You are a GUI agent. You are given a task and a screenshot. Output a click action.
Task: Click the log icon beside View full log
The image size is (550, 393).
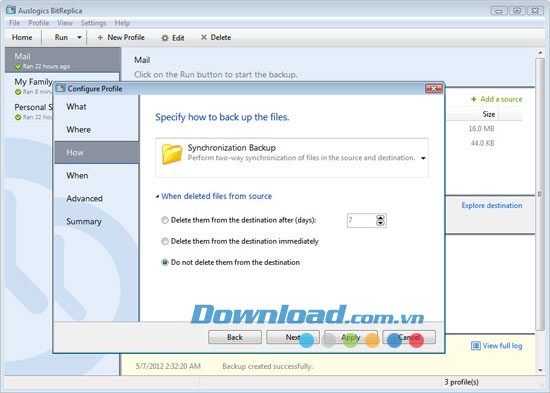pos(476,346)
